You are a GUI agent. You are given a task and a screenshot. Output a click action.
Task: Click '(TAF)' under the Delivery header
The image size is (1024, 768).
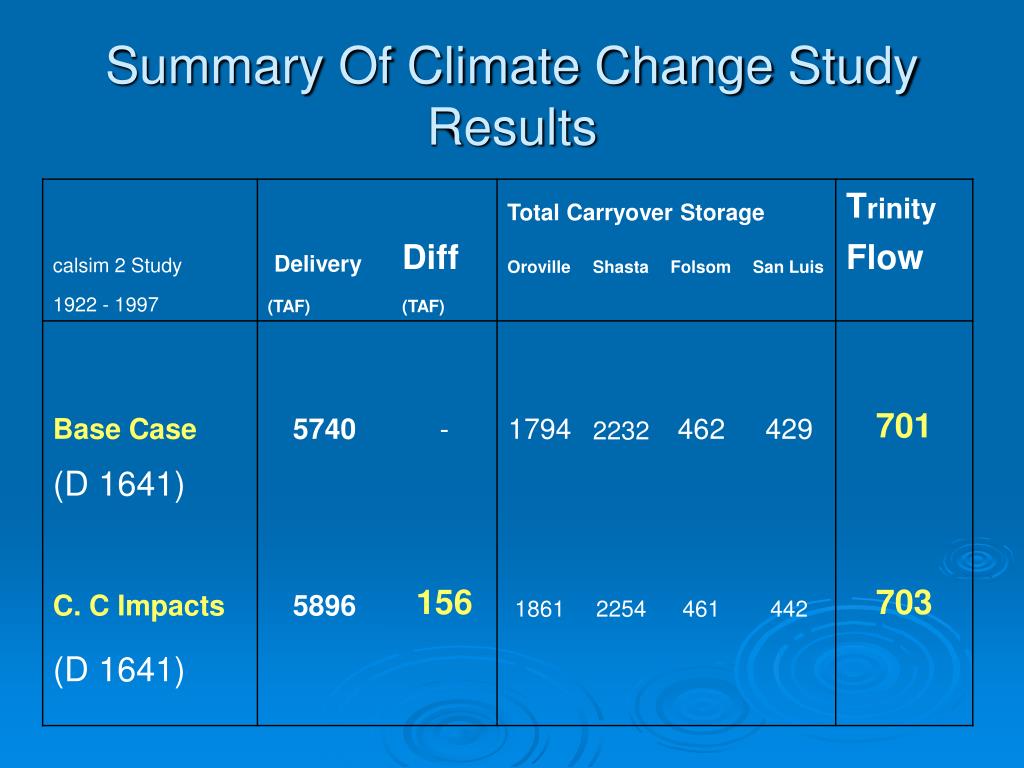[x=289, y=306]
